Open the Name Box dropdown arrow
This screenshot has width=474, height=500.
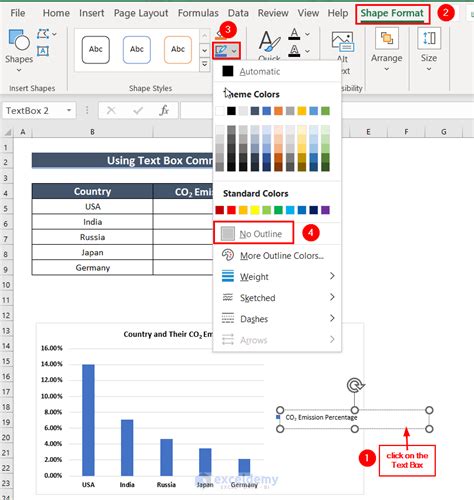pyautogui.click(x=69, y=110)
